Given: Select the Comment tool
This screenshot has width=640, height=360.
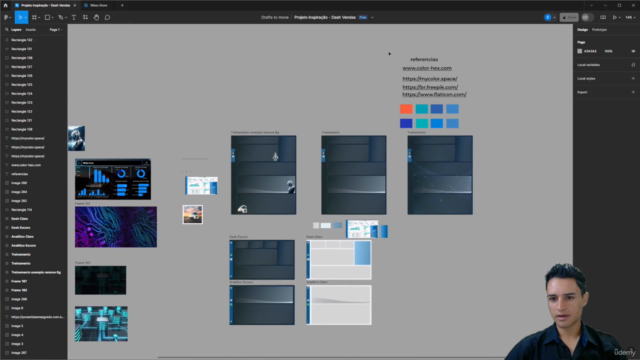Looking at the screenshot, I should click(x=107, y=18).
